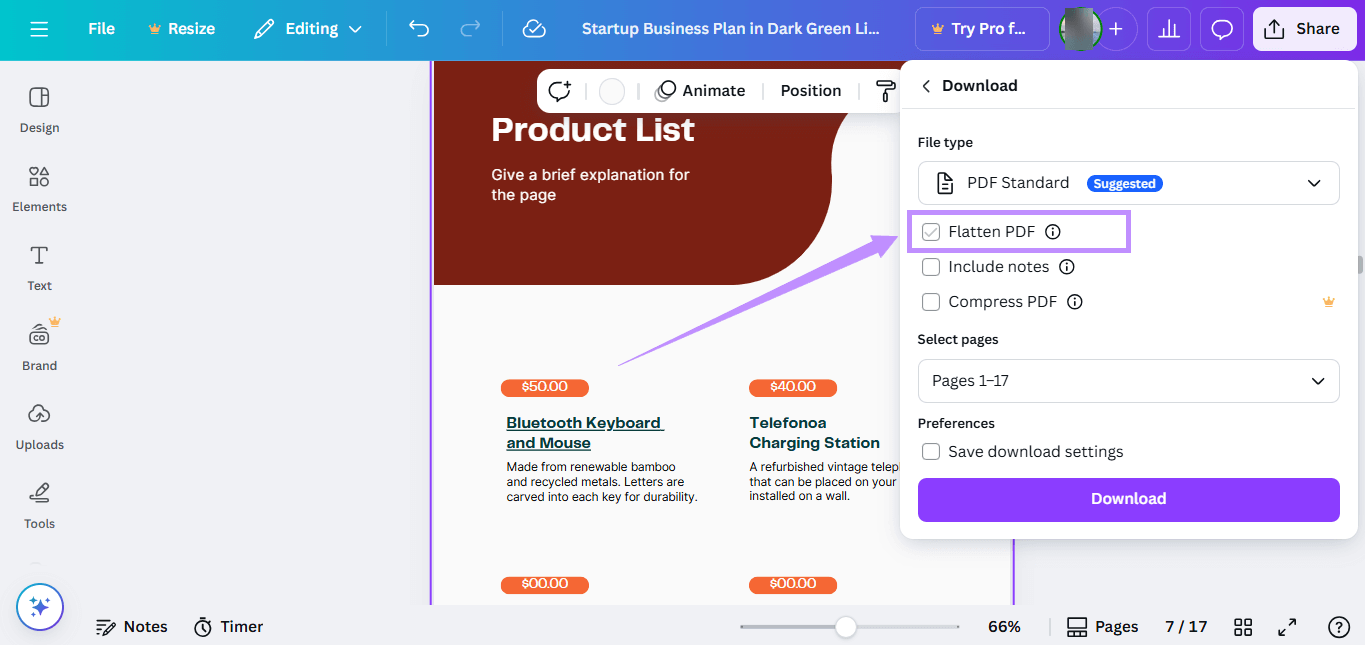Viewport: 1365px width, 645px height.
Task: Click the Undo icon in the toolbar
Action: (419, 29)
